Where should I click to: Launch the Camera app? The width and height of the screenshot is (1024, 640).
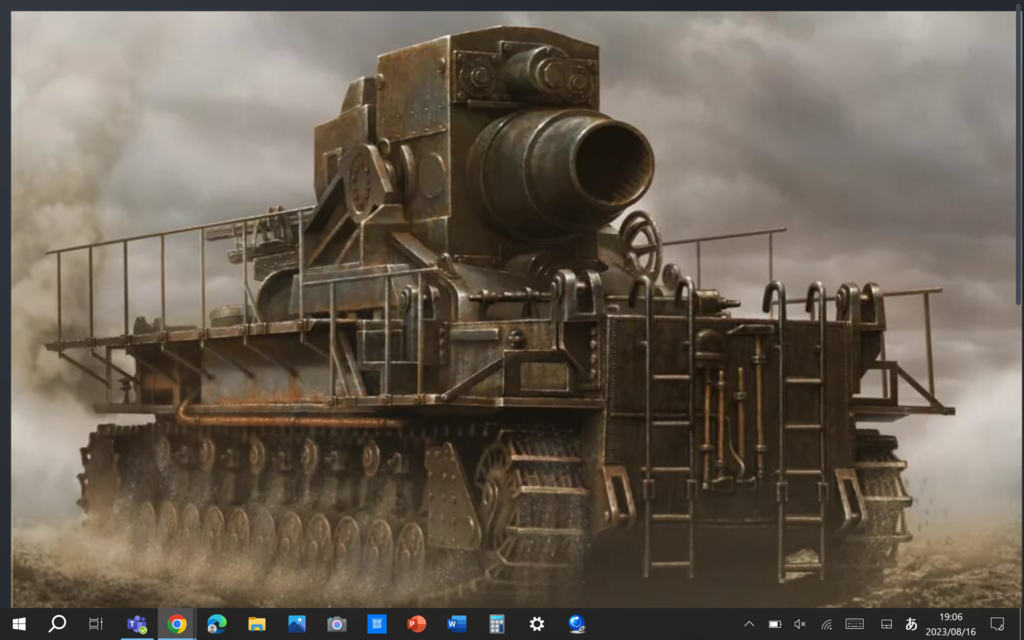point(336,624)
